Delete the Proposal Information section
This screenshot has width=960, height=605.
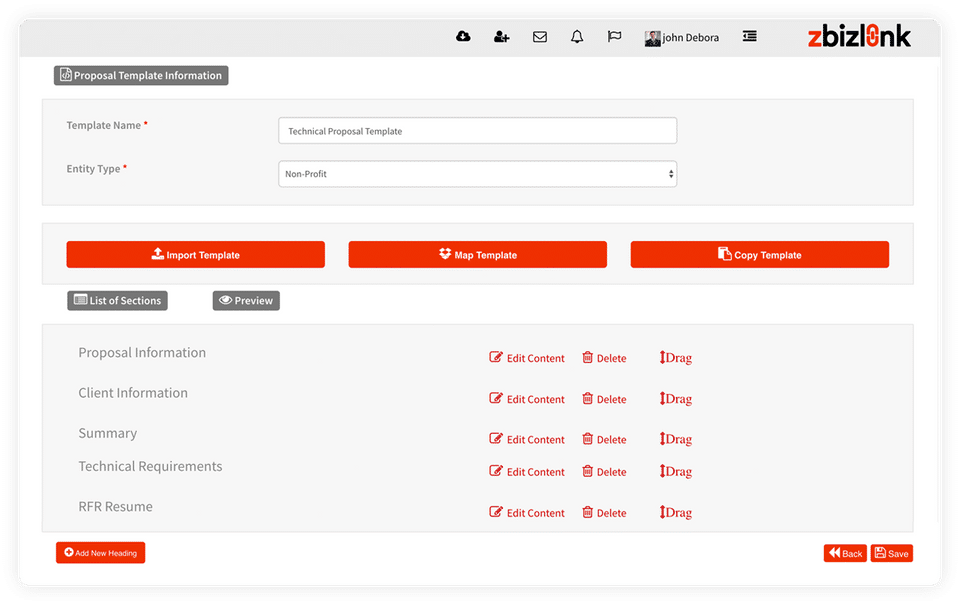[x=604, y=358]
